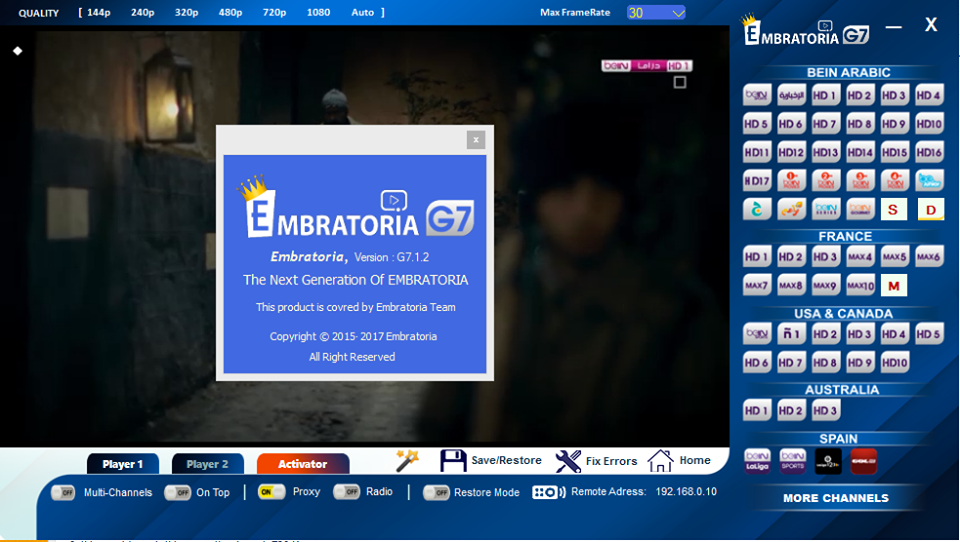Click the Remote Adress remote-control icon
Image resolution: width=960 pixels, height=542 pixels.
coord(549,492)
